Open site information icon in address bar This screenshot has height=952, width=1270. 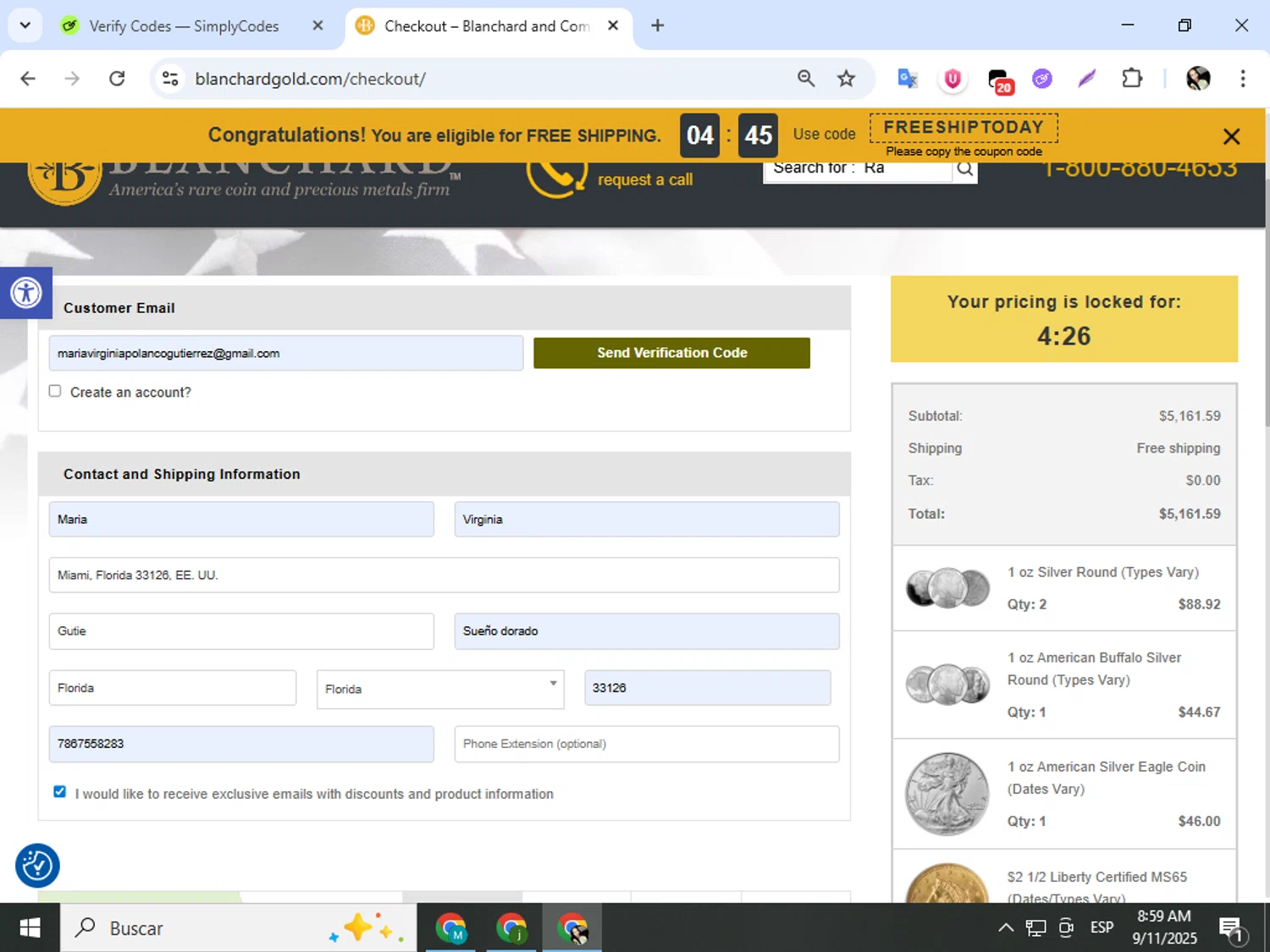coord(170,79)
